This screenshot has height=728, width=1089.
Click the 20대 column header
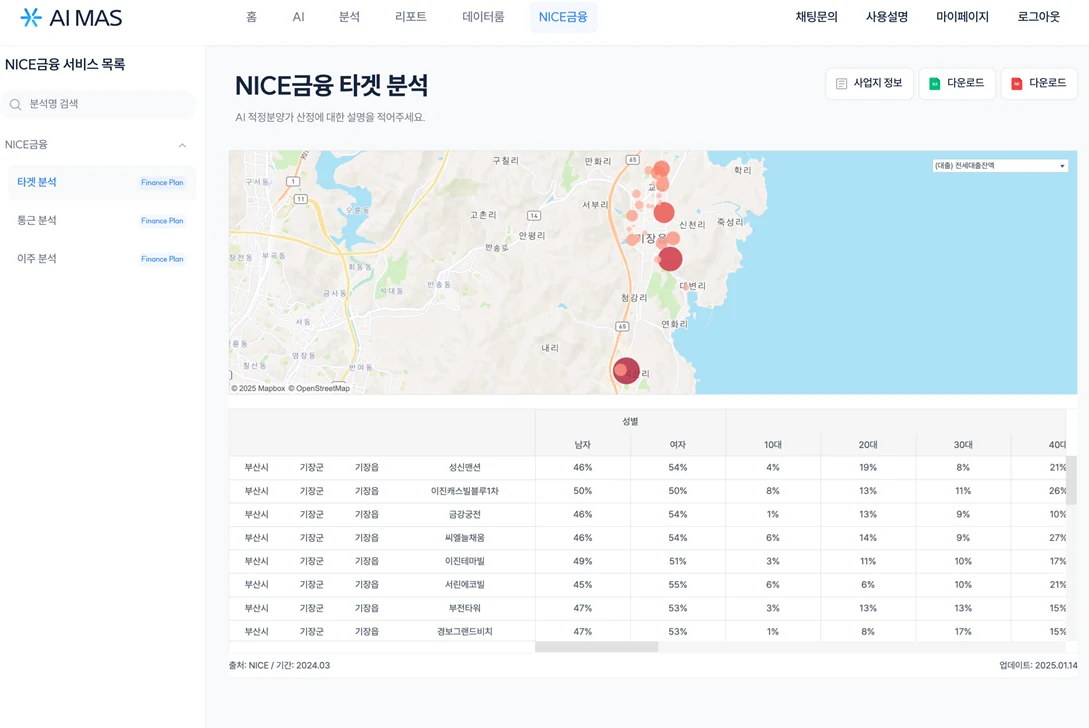(868, 445)
